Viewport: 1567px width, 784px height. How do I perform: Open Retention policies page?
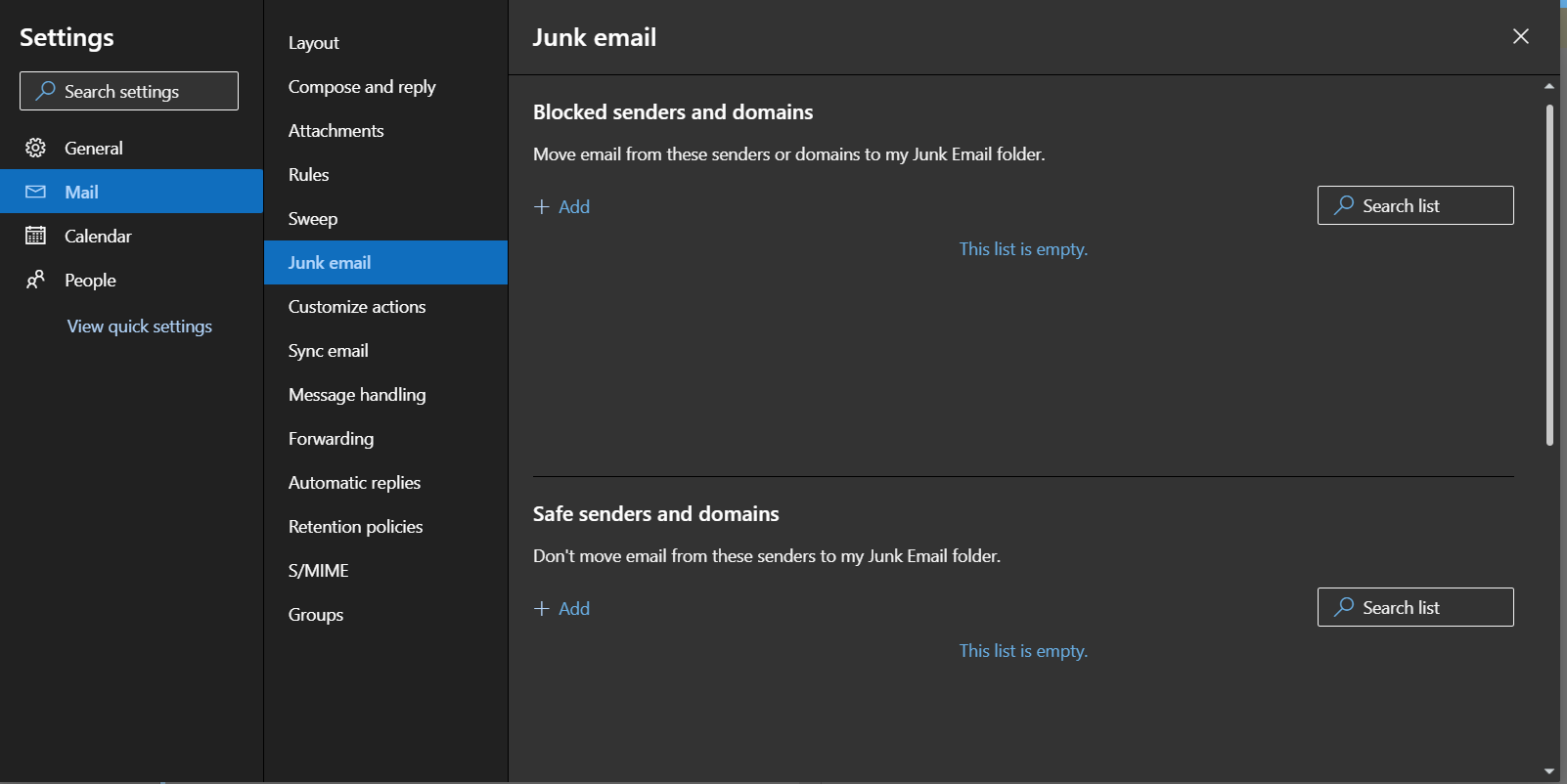pyautogui.click(x=385, y=527)
